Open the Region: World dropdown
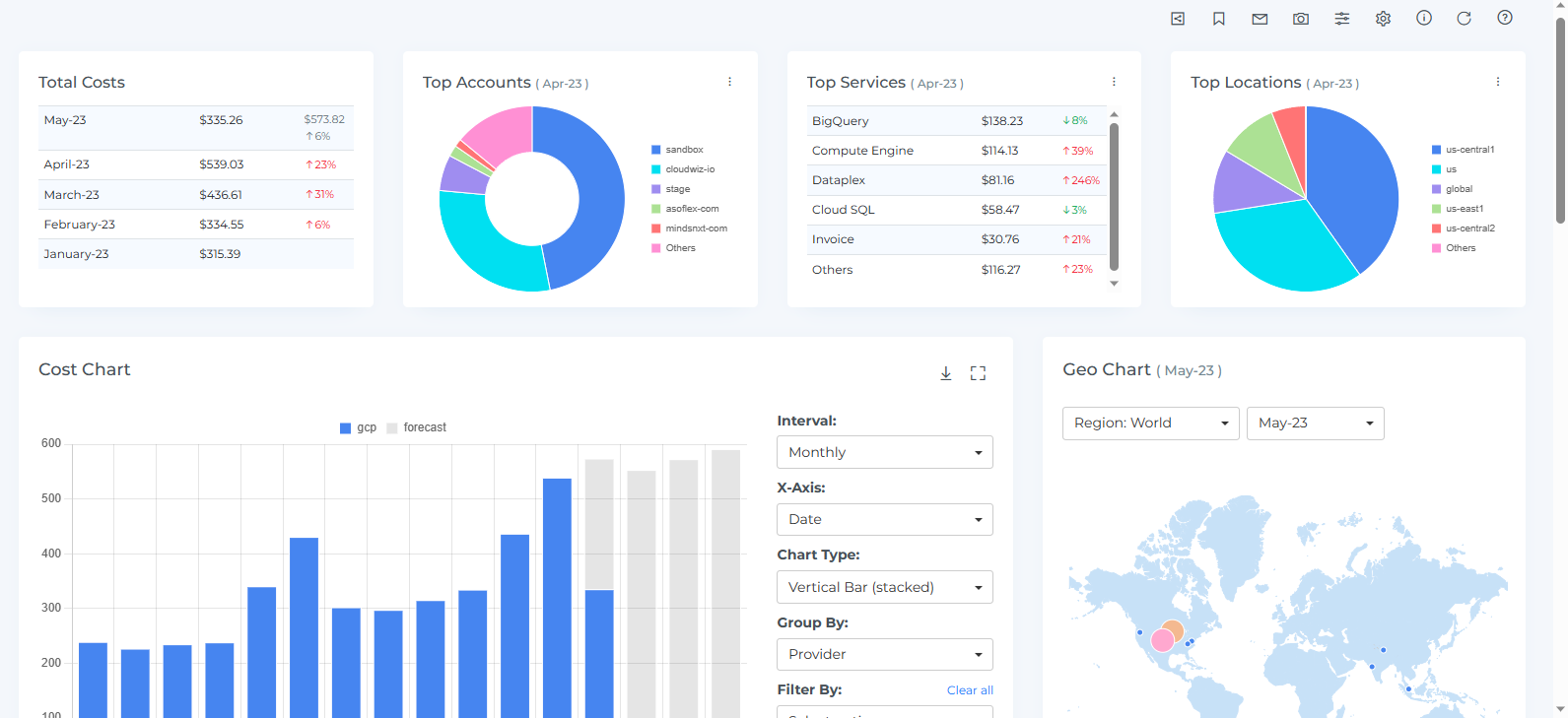The width and height of the screenshot is (1568, 718). click(x=1150, y=423)
